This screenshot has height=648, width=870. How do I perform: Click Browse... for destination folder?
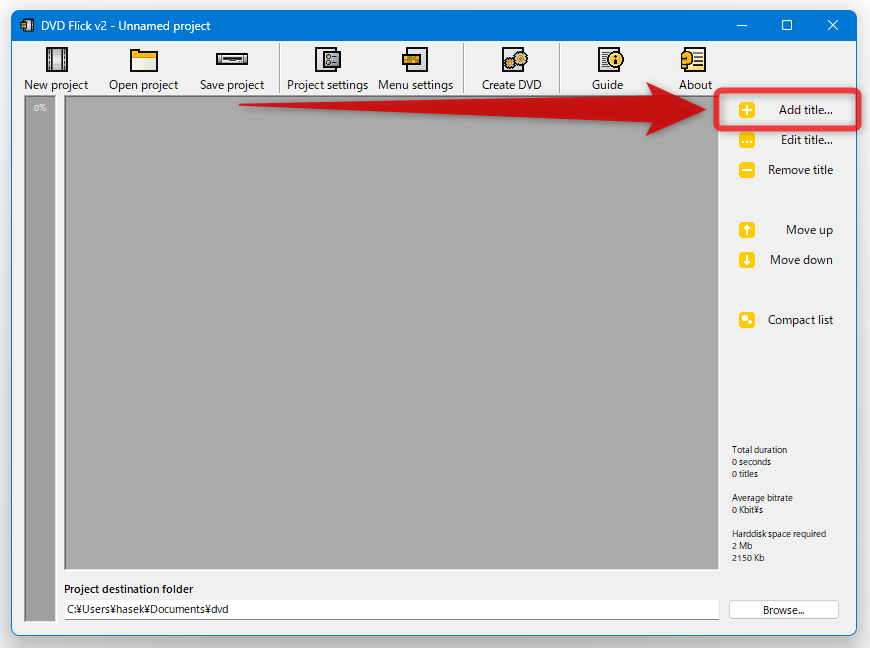(783, 610)
